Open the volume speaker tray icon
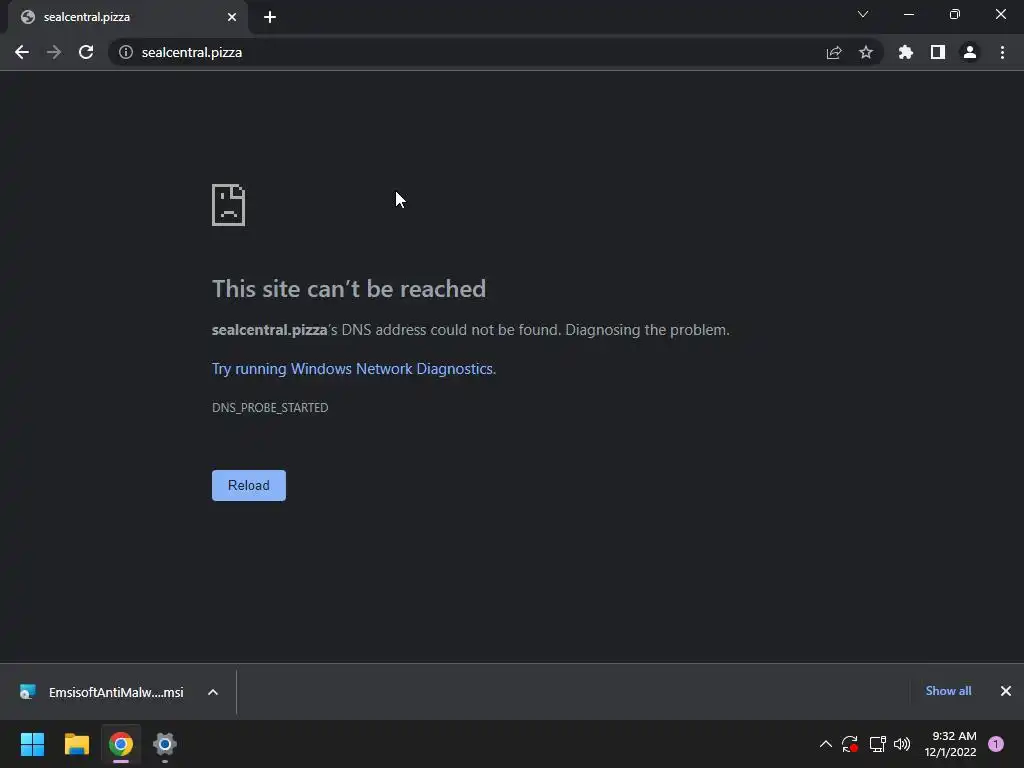 [x=902, y=744]
